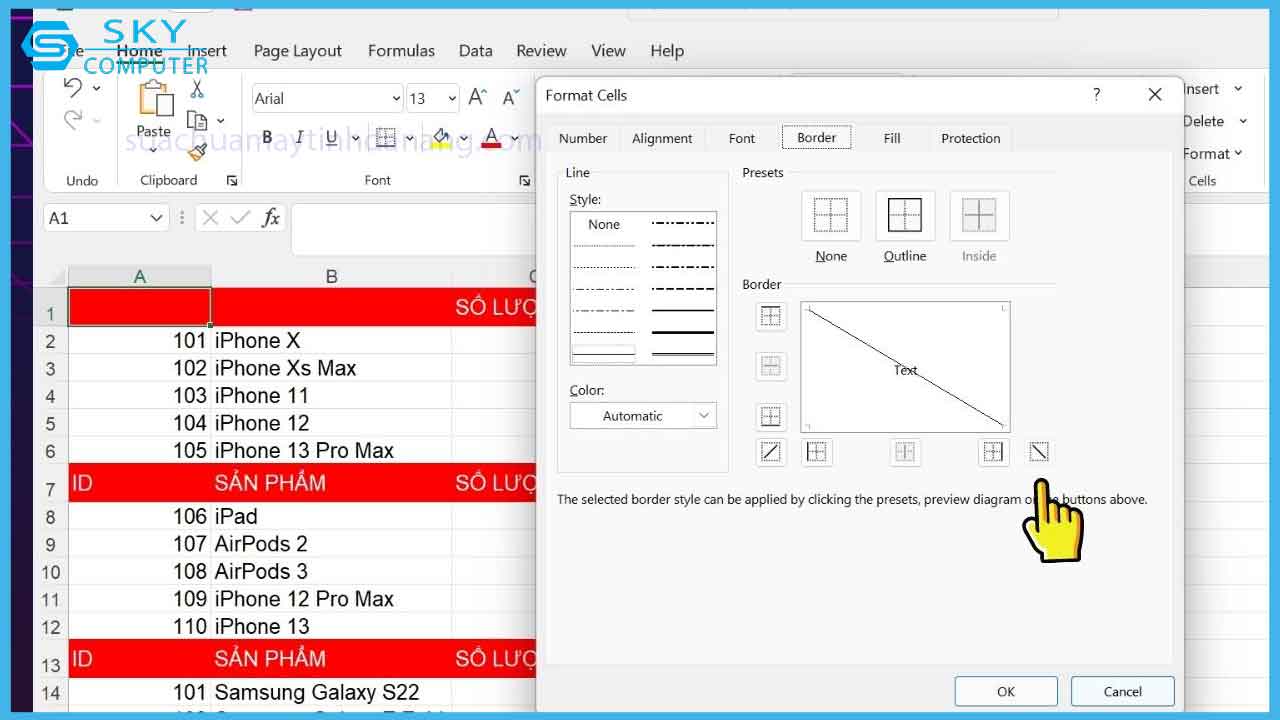Click the Insert Function fx icon

[x=271, y=218]
